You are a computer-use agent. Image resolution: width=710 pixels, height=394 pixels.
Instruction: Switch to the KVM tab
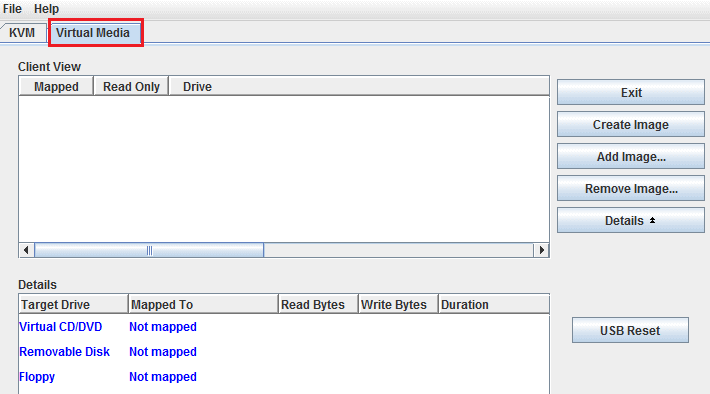point(22,33)
